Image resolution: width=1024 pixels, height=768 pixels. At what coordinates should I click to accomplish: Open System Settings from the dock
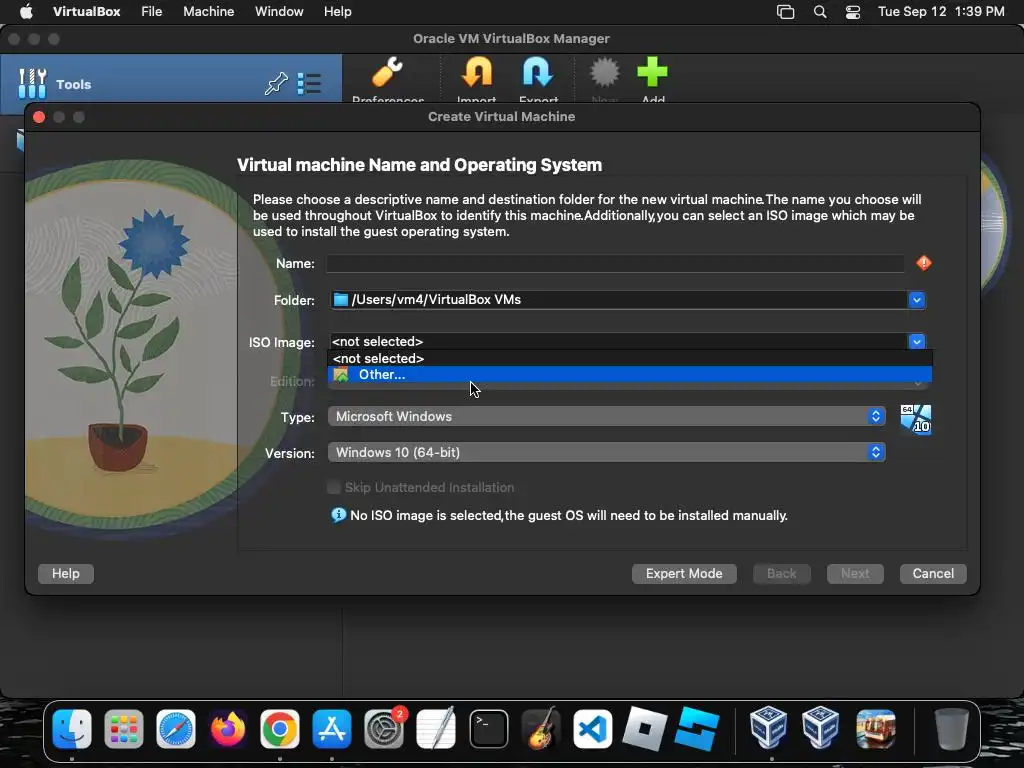click(x=384, y=729)
